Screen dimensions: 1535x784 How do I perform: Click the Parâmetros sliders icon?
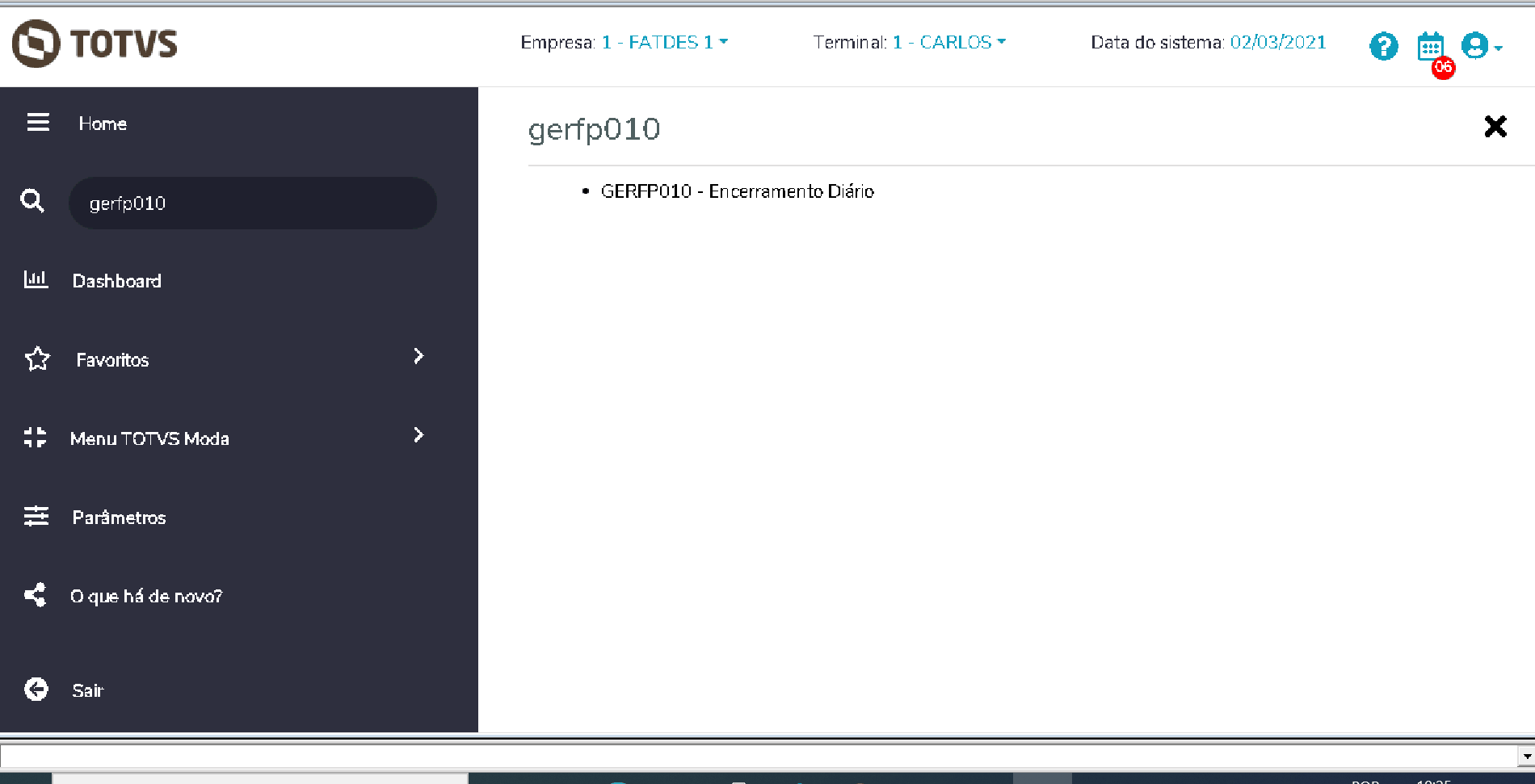(x=36, y=516)
